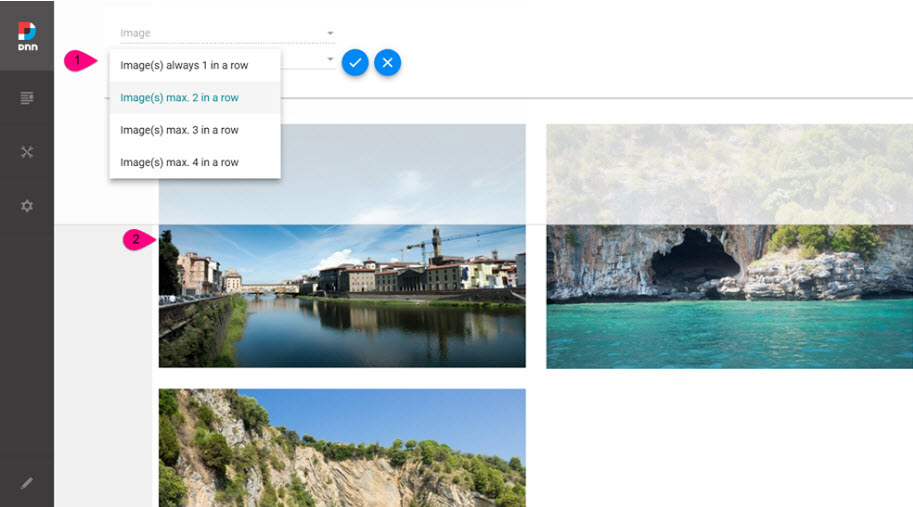Open the Content panel icon in sidebar
This screenshot has height=507, width=913.
27,97
